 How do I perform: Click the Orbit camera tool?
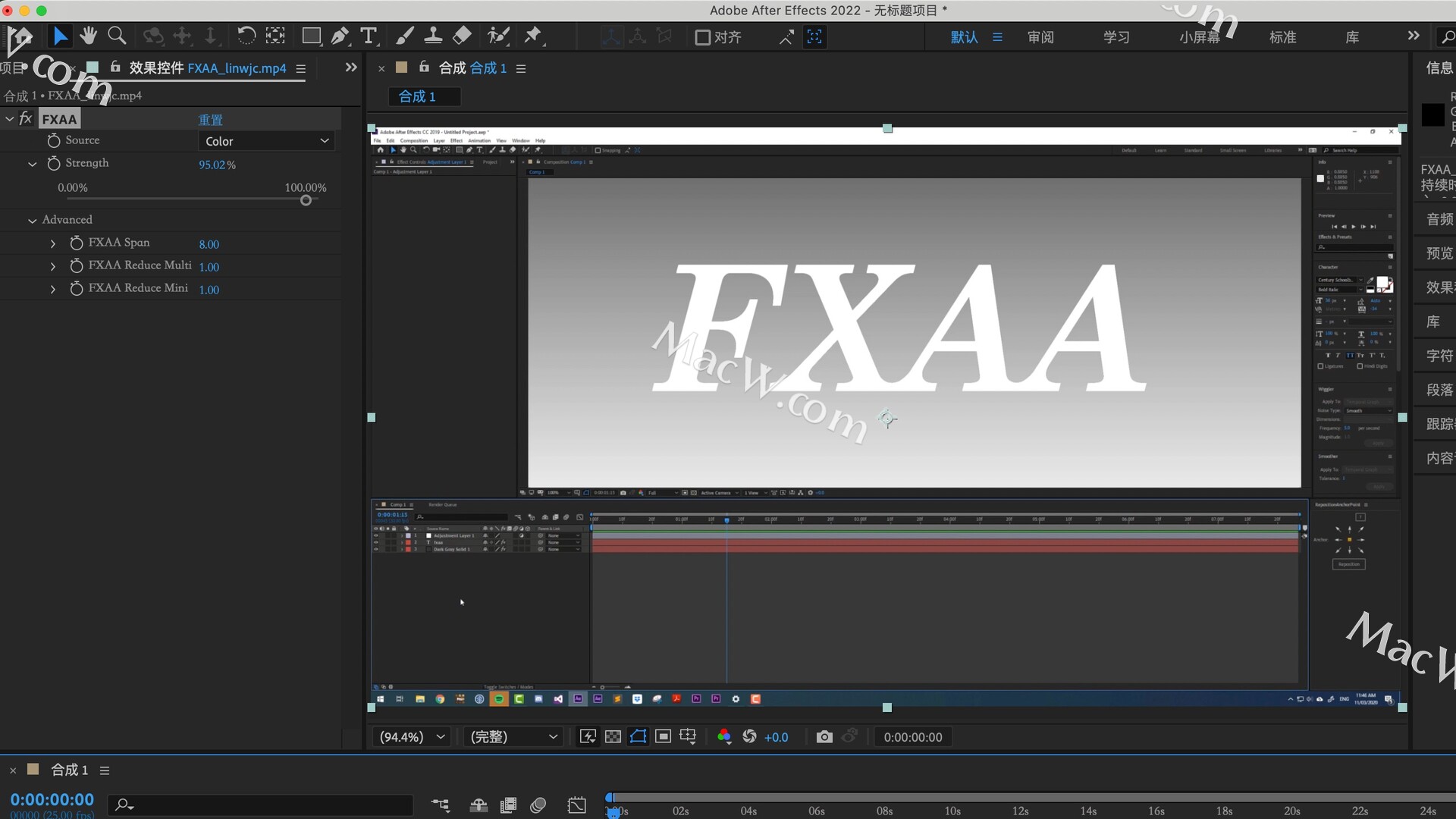point(152,36)
